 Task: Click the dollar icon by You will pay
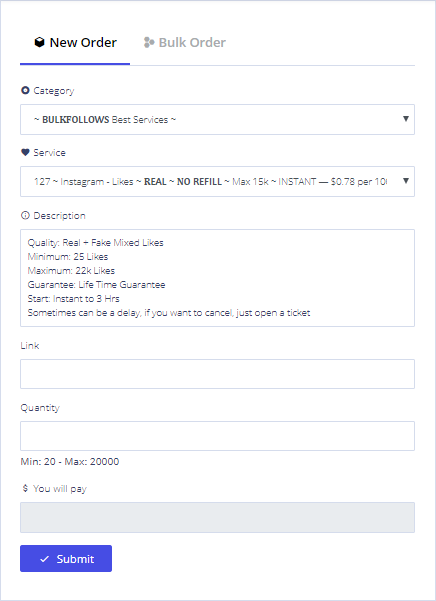[x=25, y=488]
